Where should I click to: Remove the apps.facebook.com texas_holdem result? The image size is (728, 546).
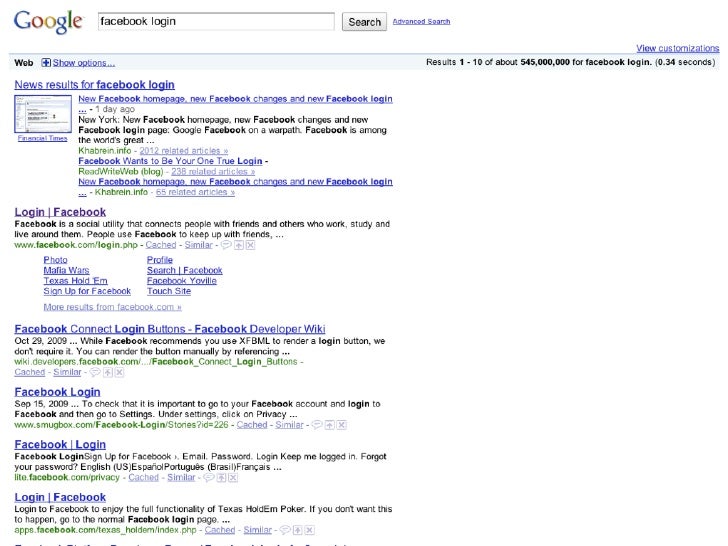coord(310,530)
